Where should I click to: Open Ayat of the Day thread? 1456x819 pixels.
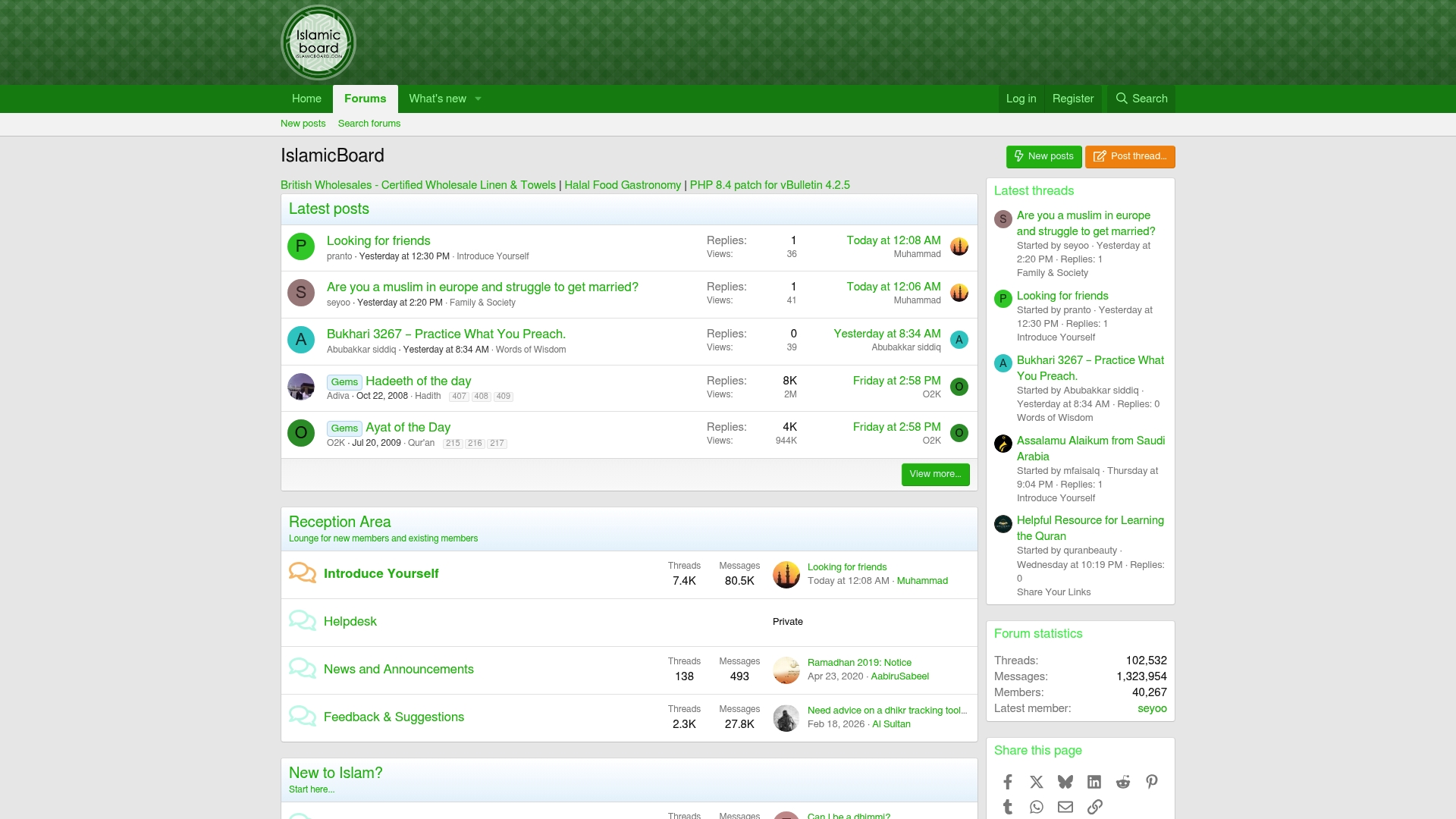pos(408,428)
